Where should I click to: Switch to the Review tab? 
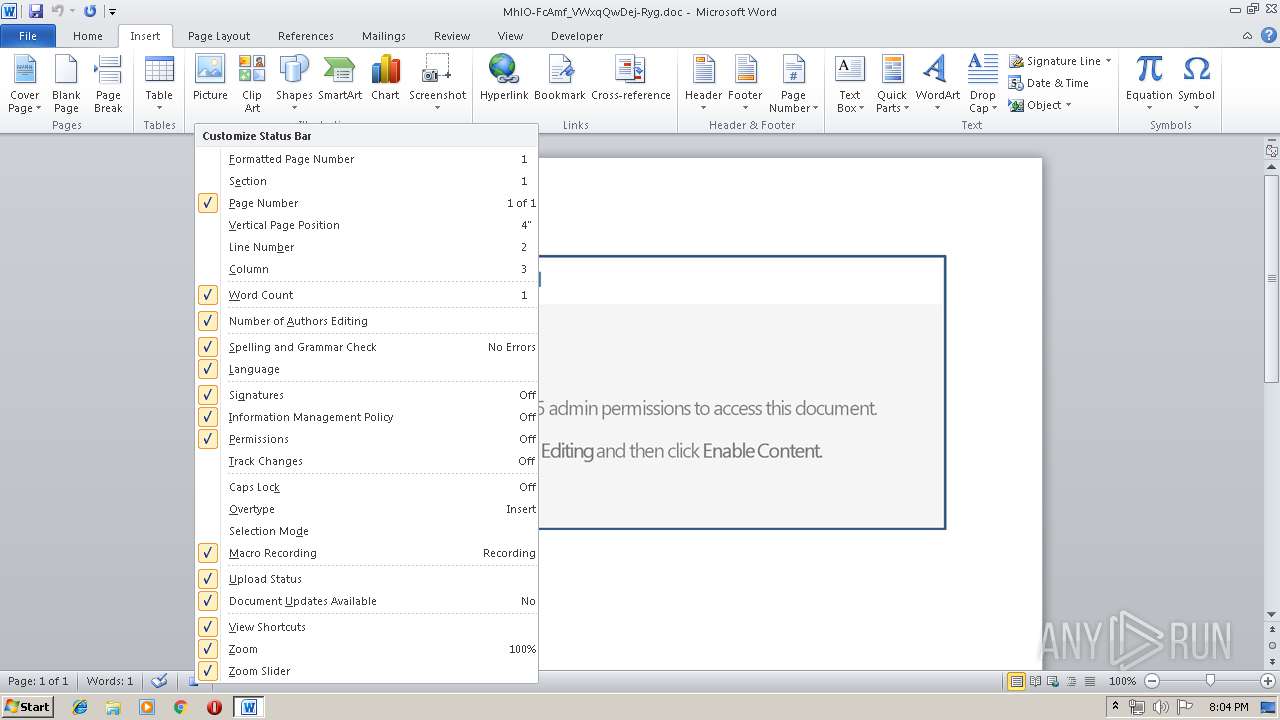[x=452, y=36]
